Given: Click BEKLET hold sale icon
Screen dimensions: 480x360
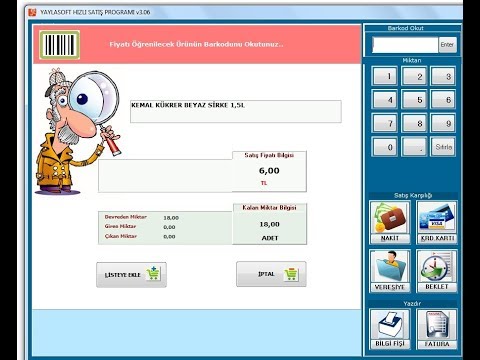Looking at the screenshot, I should [437, 271].
